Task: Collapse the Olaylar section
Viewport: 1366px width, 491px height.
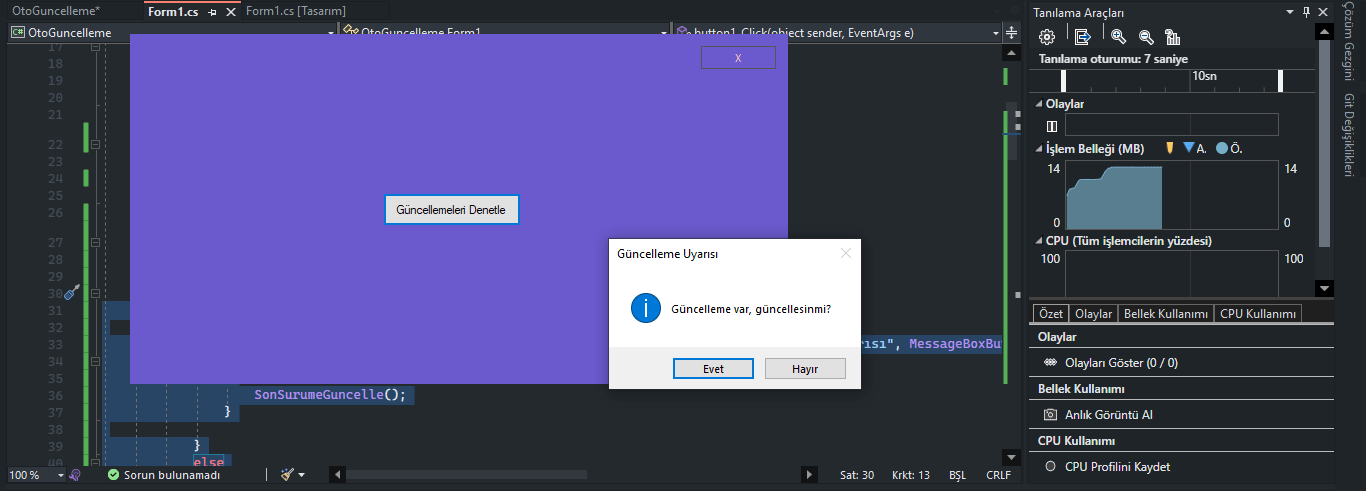Action: click(x=1038, y=104)
